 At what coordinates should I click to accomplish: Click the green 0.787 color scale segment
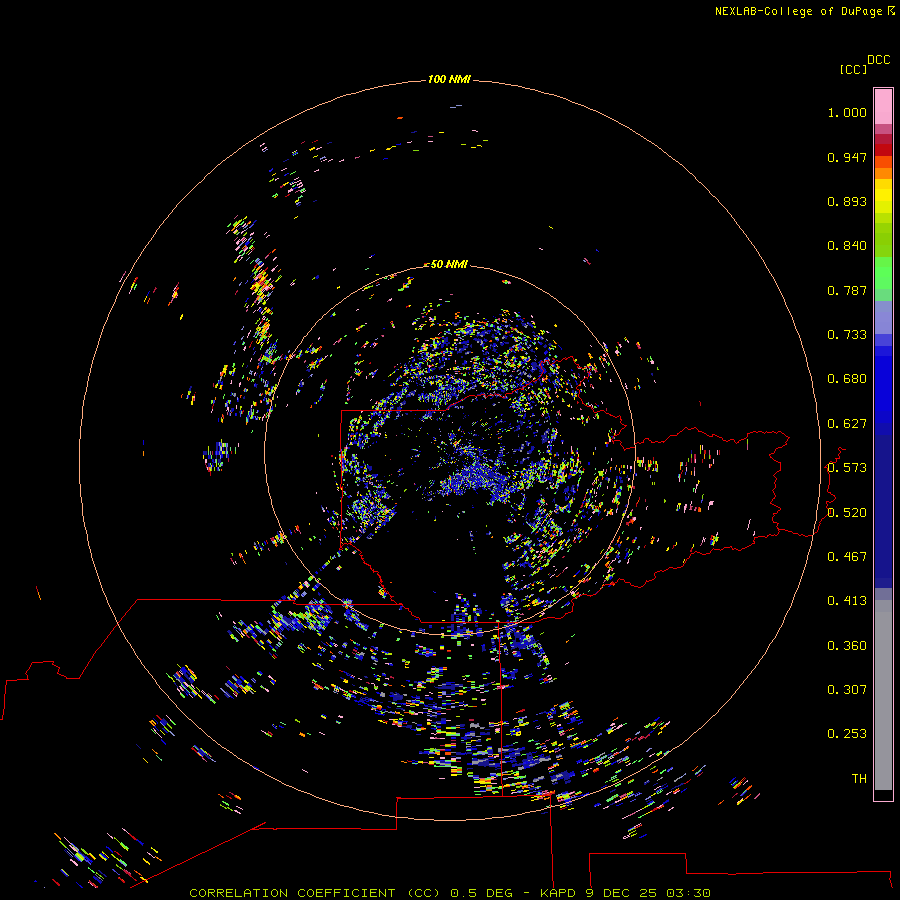tap(883, 279)
